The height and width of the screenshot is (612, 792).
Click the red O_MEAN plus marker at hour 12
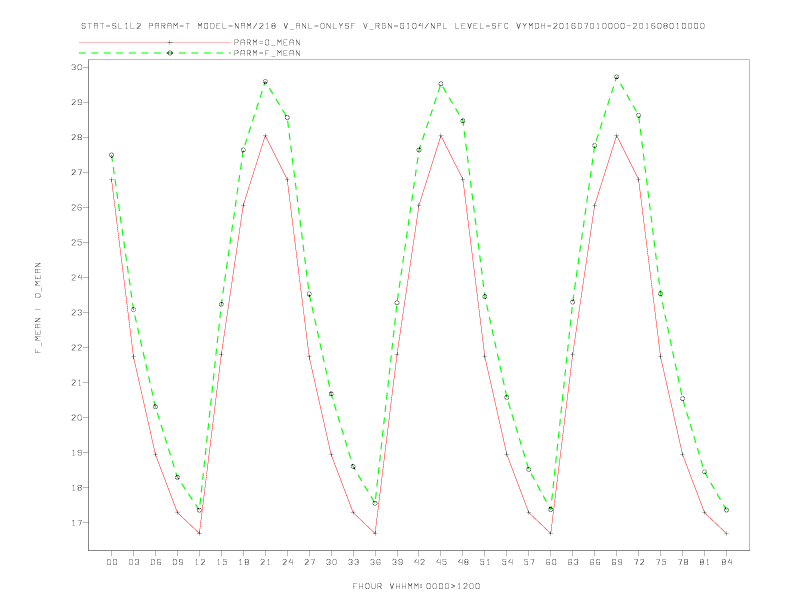pyautogui.click(x=200, y=533)
